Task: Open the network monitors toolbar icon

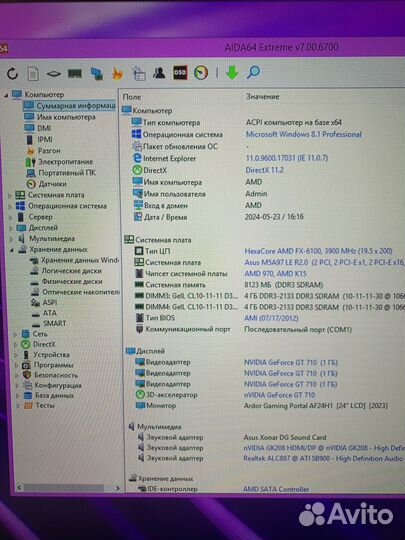Action: pyautogui.click(x=97, y=73)
